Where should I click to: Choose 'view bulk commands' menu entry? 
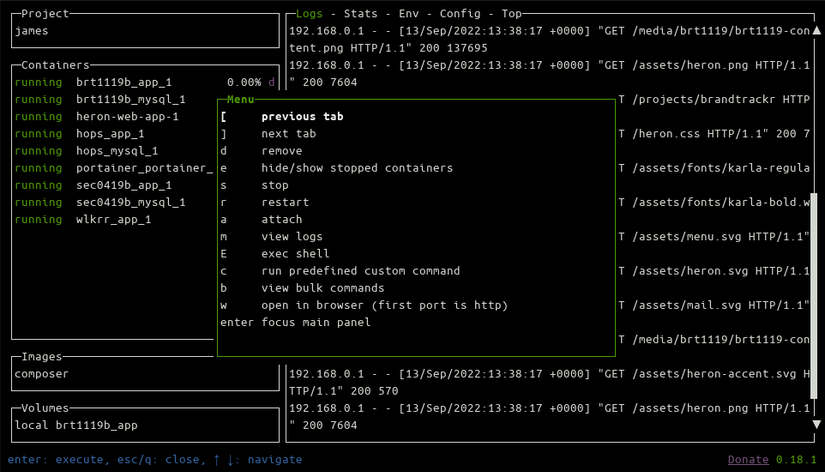416,288
